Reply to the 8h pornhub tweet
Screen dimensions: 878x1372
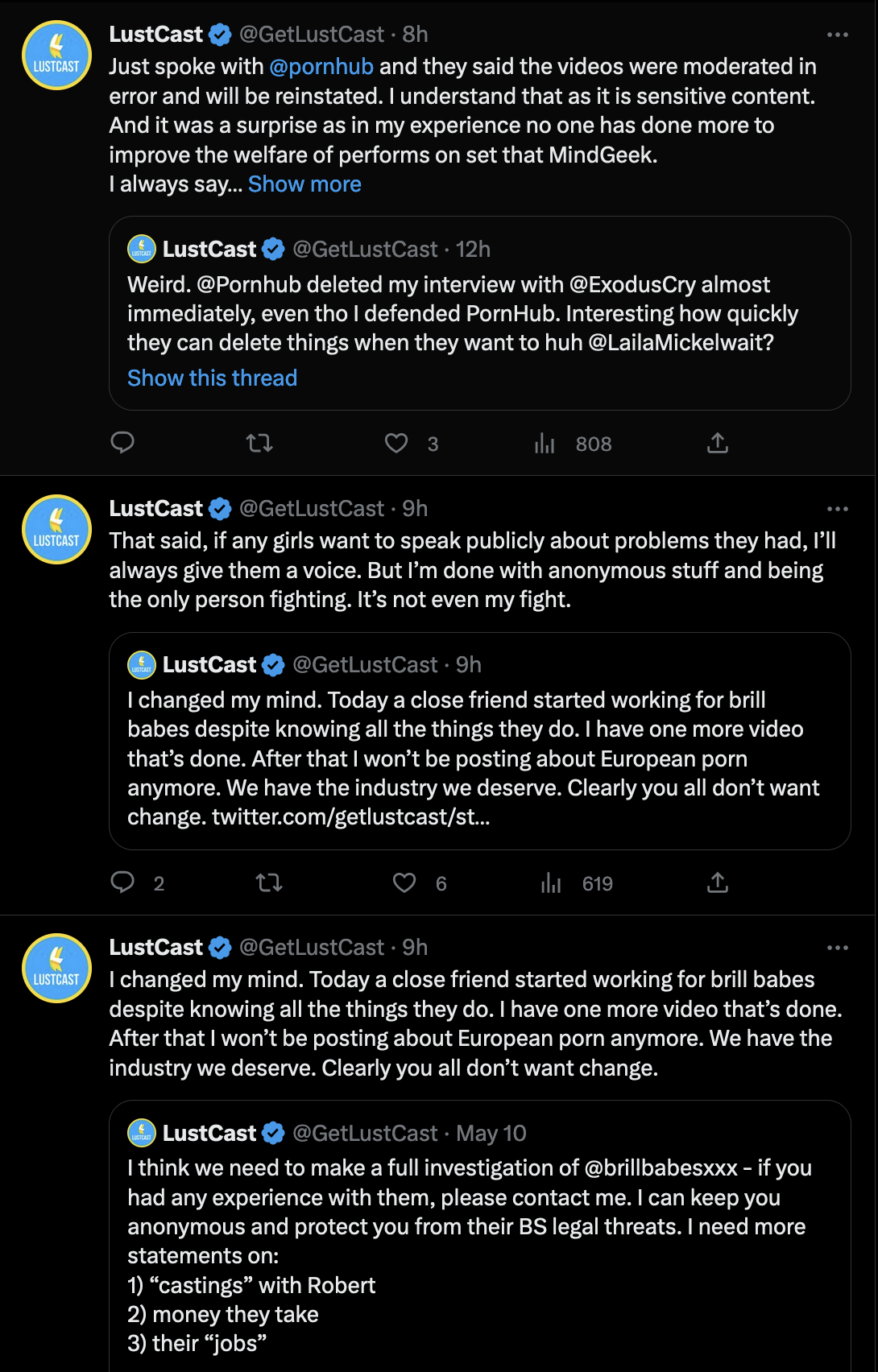coord(122,443)
